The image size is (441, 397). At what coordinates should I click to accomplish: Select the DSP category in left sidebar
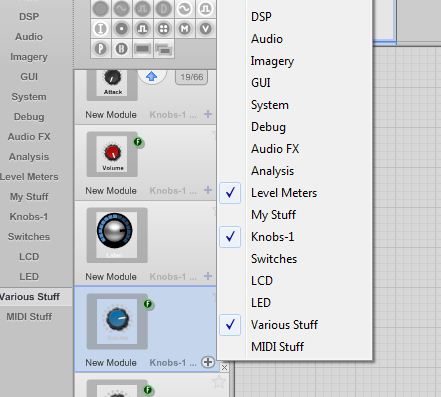click(29, 17)
